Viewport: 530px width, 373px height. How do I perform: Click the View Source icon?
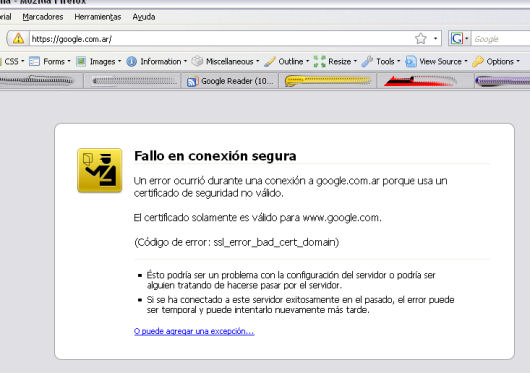(411, 61)
